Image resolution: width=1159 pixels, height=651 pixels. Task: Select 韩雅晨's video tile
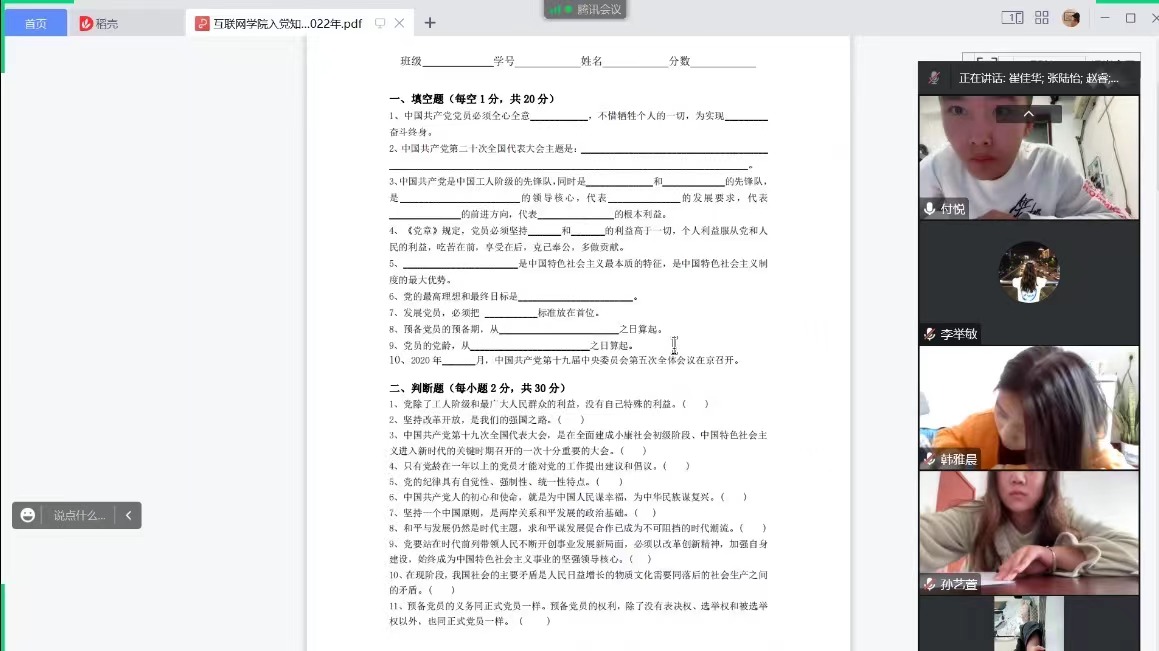pyautogui.click(x=1029, y=408)
